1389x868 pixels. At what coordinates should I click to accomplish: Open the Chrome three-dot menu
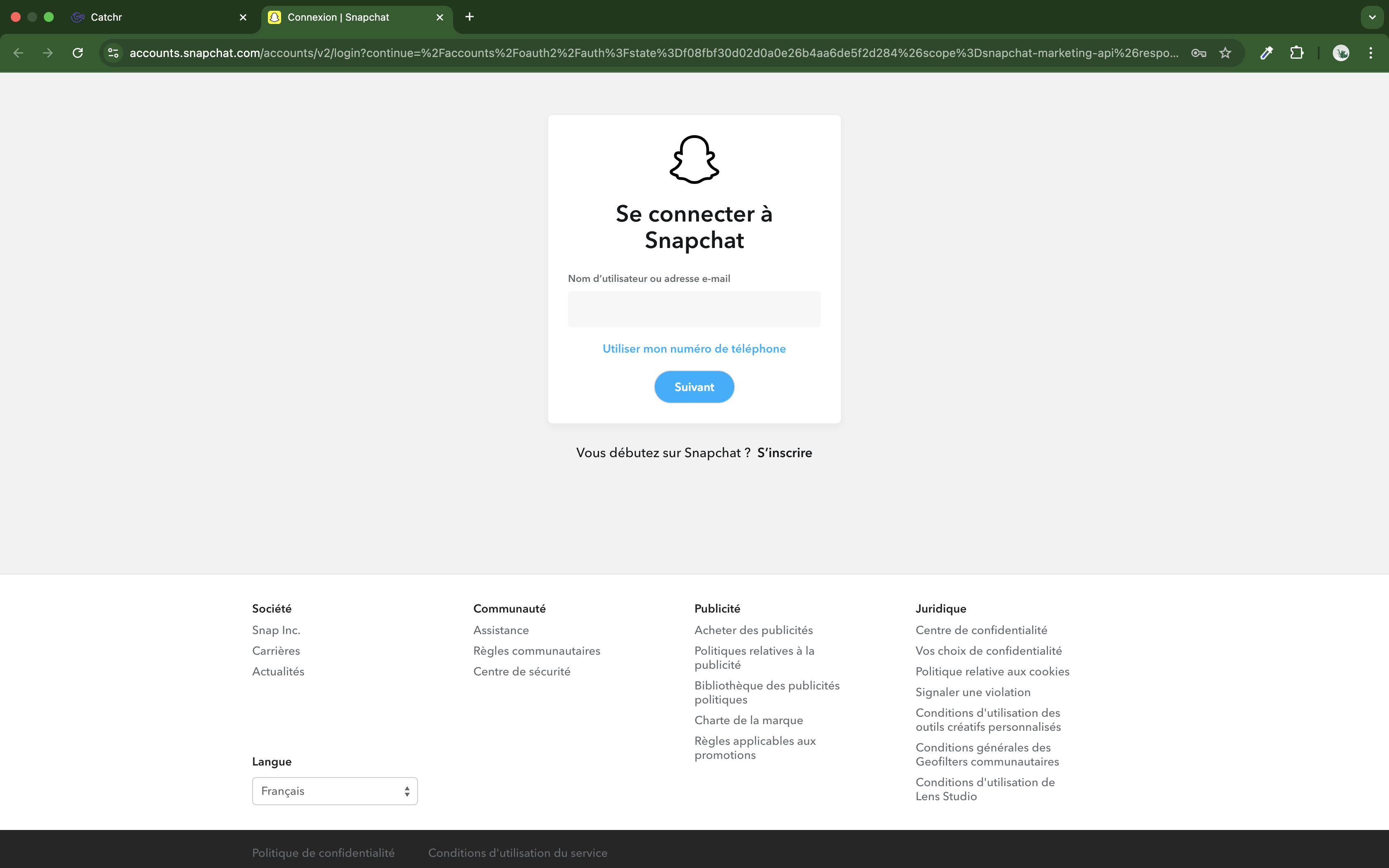coord(1371,53)
